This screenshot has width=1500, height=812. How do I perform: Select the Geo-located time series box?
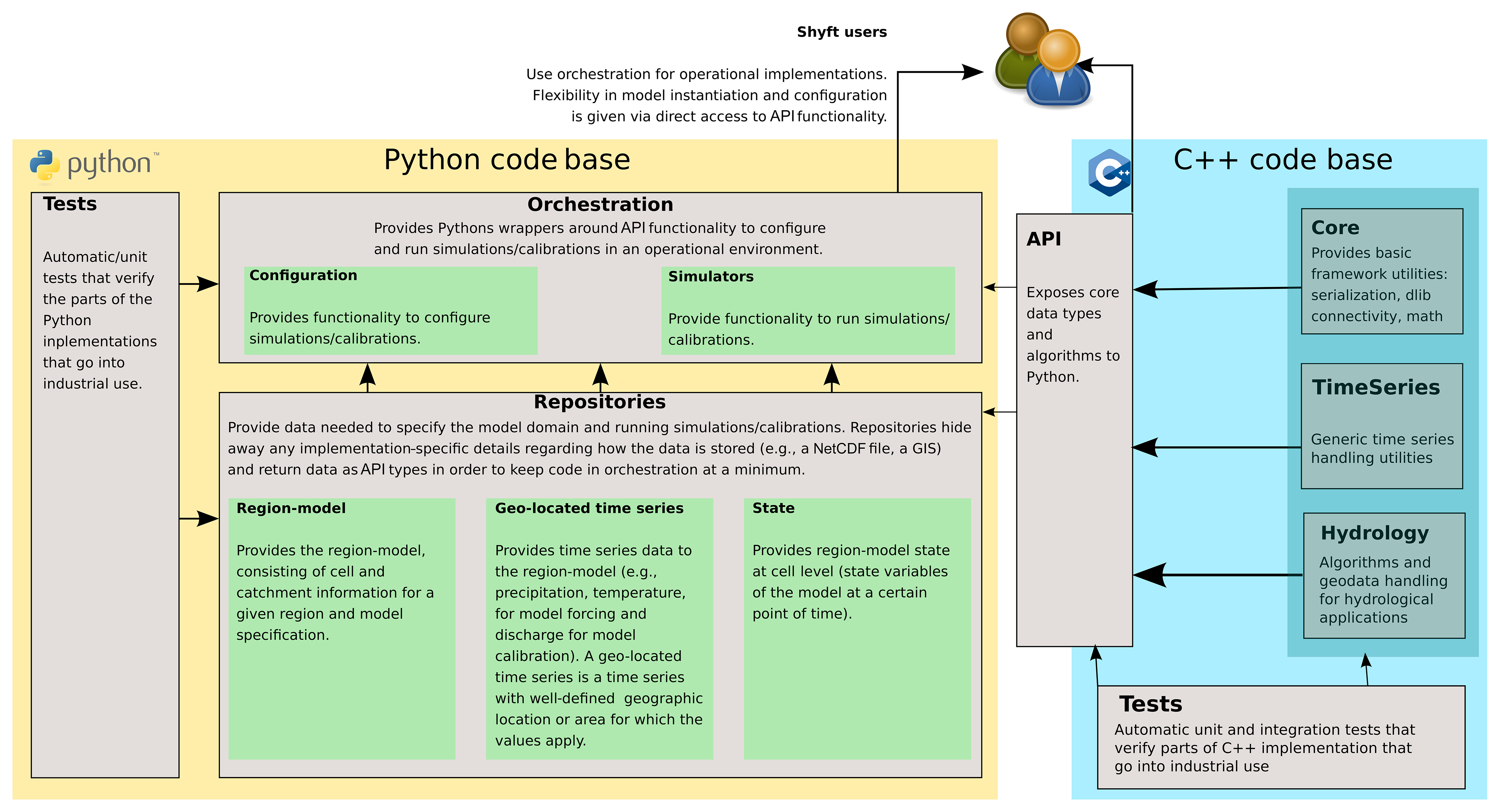coord(599,628)
